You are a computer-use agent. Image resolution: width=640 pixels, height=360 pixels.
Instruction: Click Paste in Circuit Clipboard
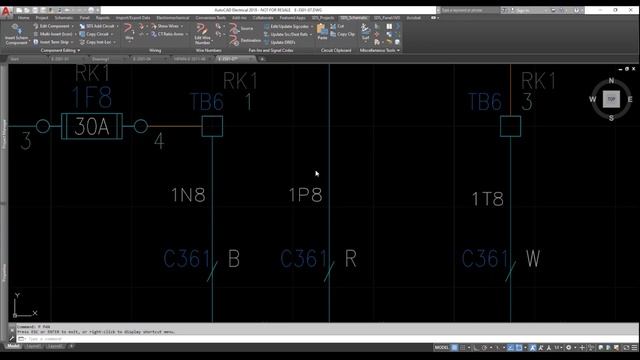pyautogui.click(x=322, y=32)
